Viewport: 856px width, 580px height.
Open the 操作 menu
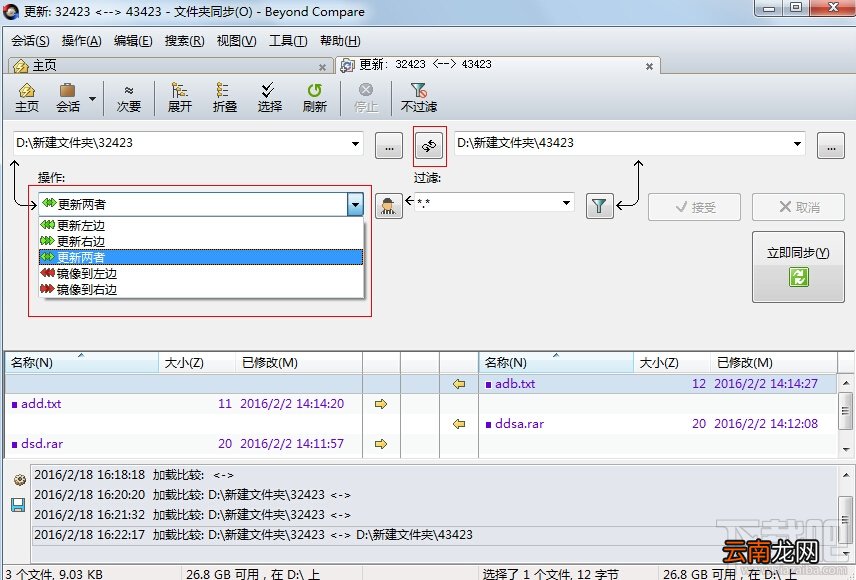tap(81, 41)
